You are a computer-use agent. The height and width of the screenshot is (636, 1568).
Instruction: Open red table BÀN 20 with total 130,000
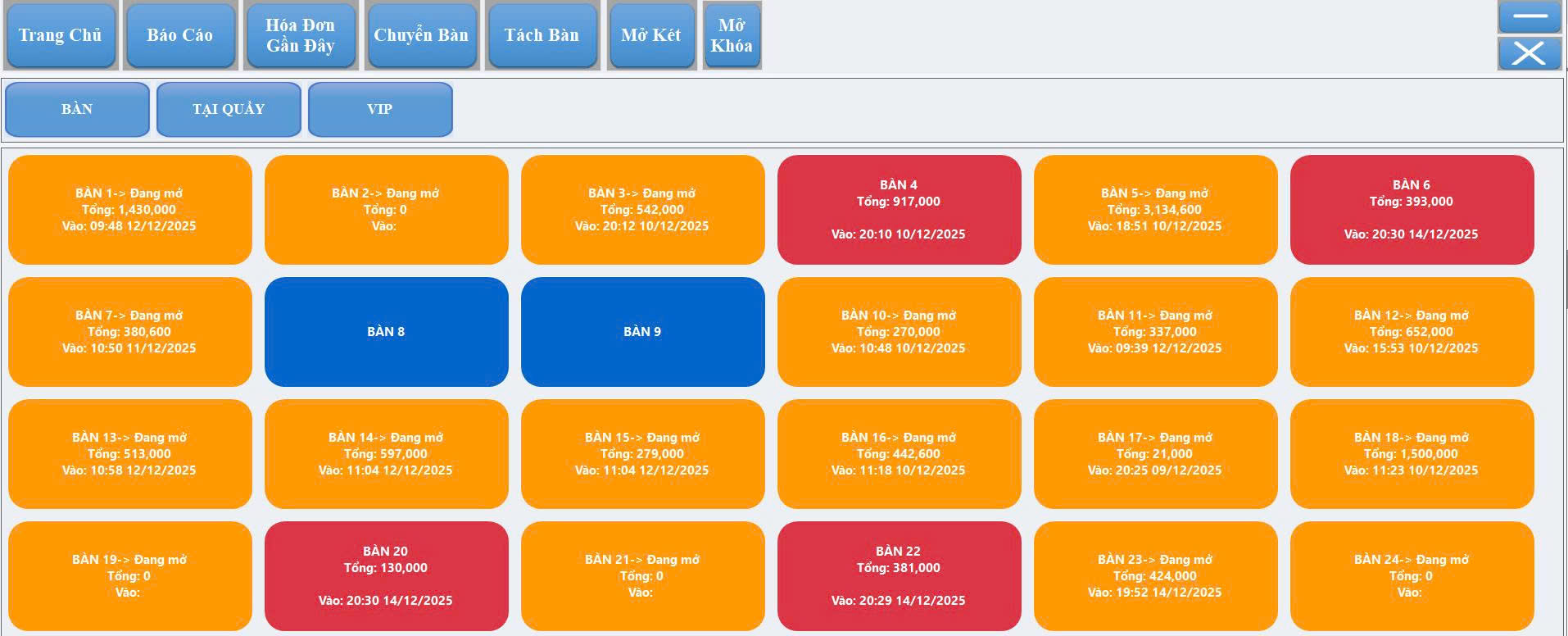coord(386,576)
